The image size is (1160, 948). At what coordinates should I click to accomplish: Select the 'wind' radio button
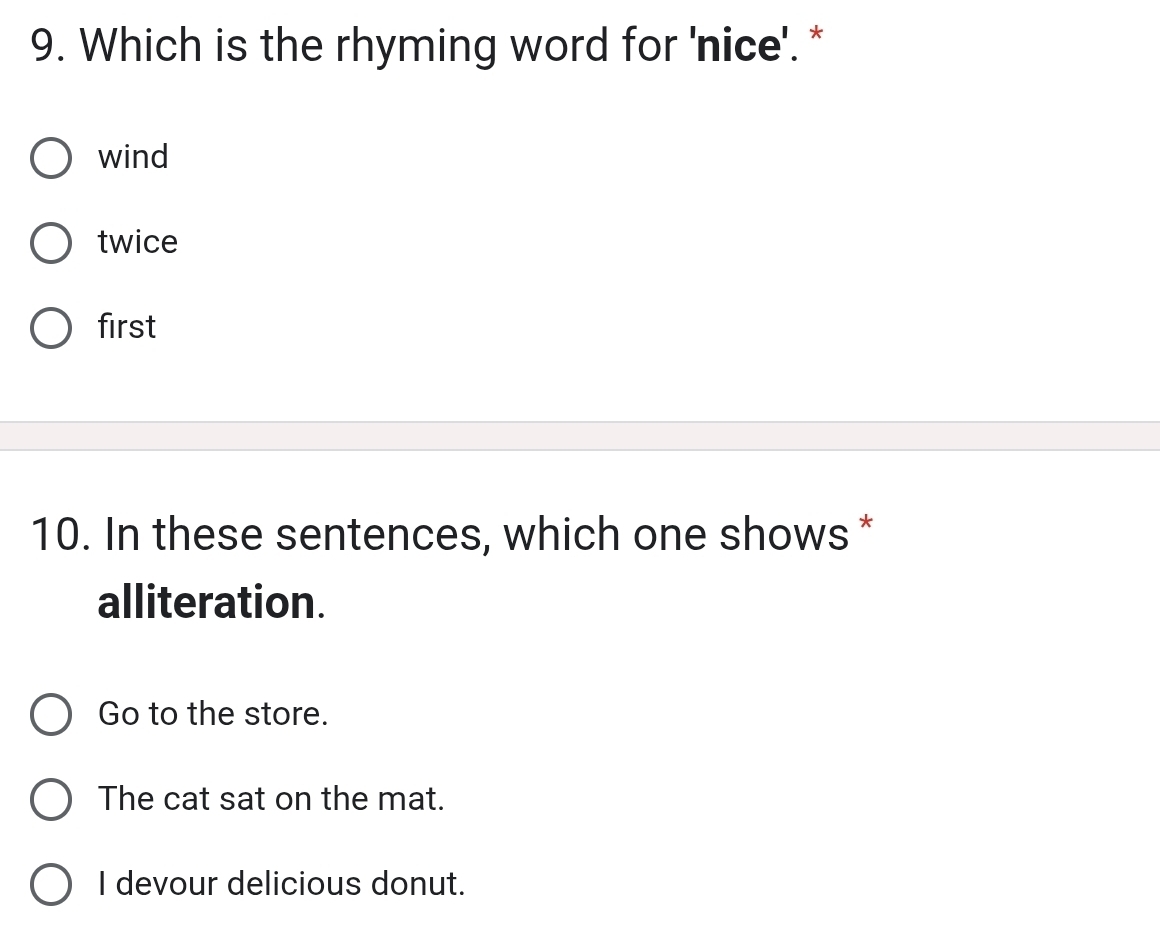[51, 158]
